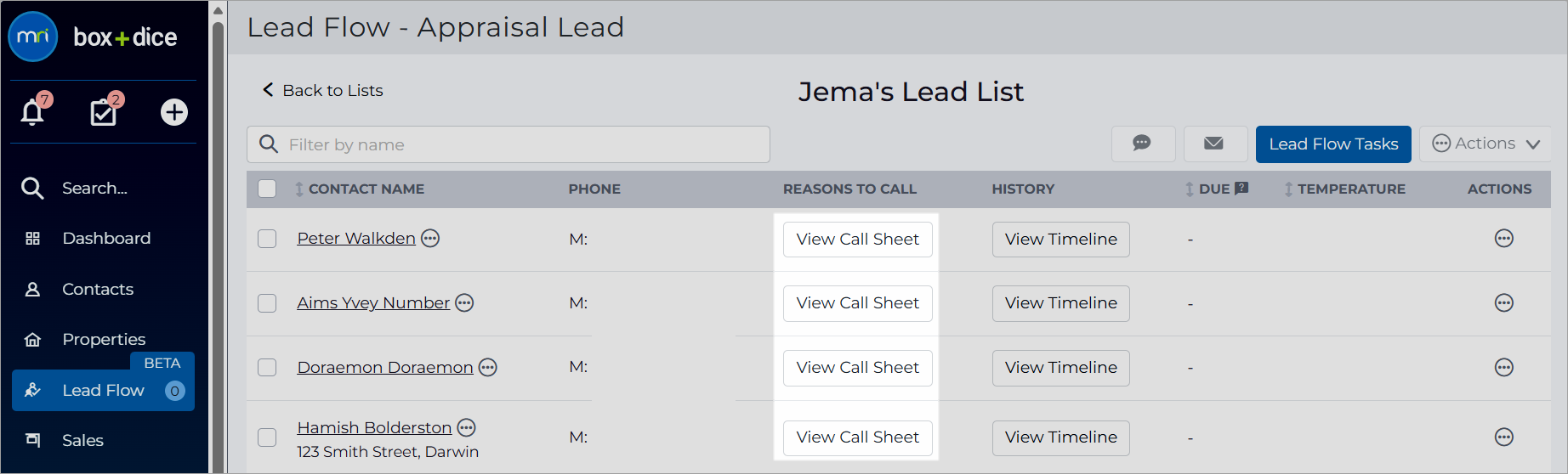1568x474 pixels.
Task: Expand the Actions dropdown
Action: (1486, 144)
